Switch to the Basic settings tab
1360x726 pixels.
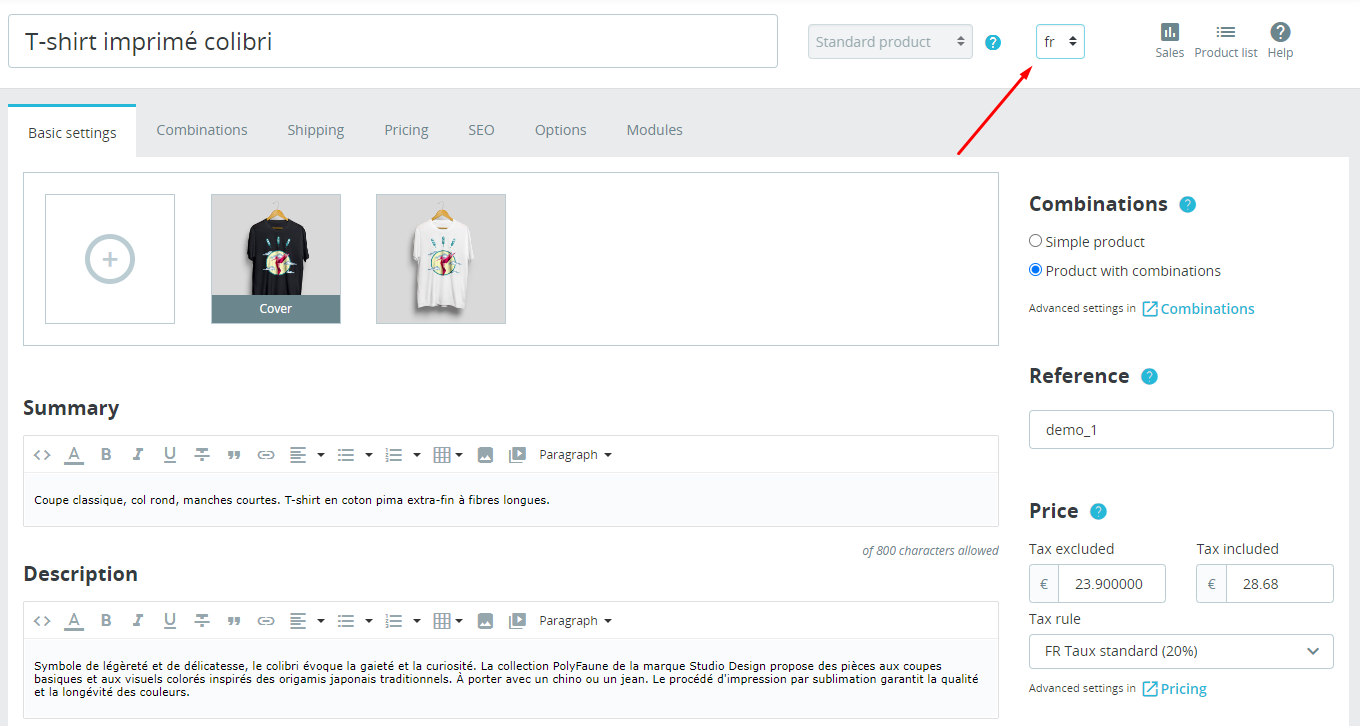[x=72, y=132]
